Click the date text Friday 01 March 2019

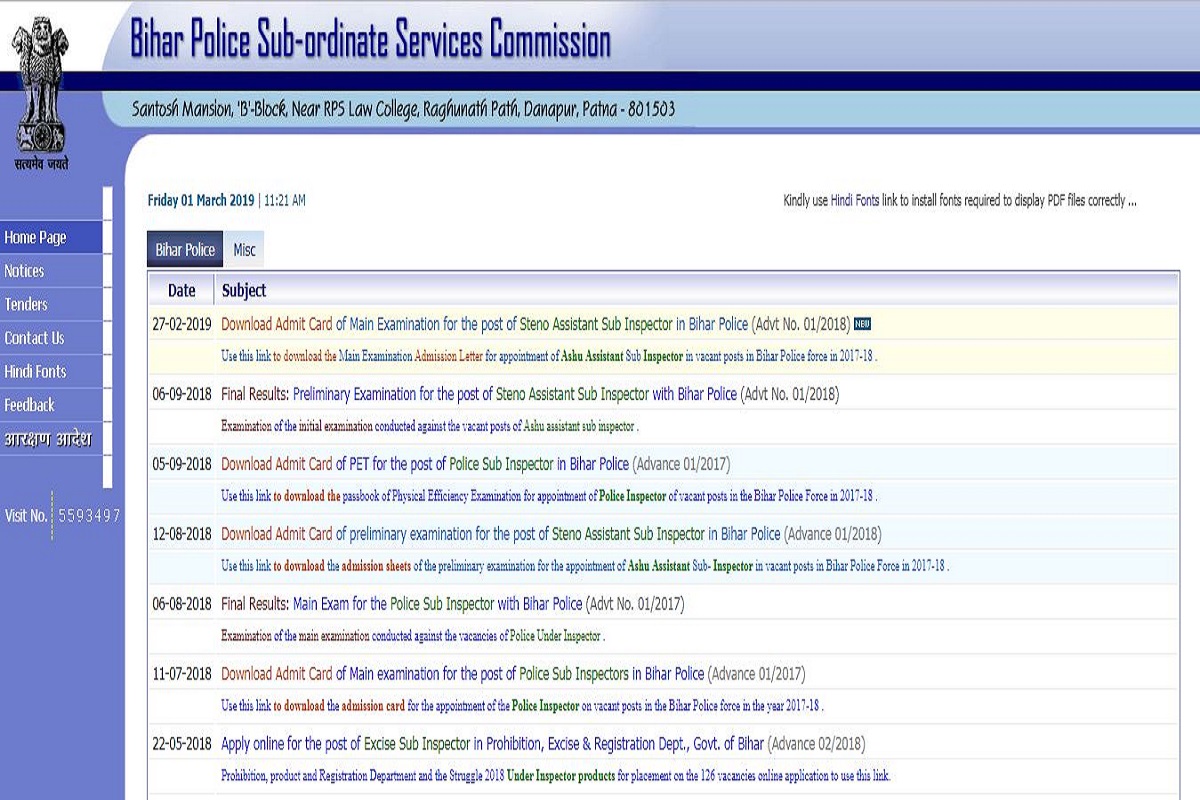coord(201,201)
